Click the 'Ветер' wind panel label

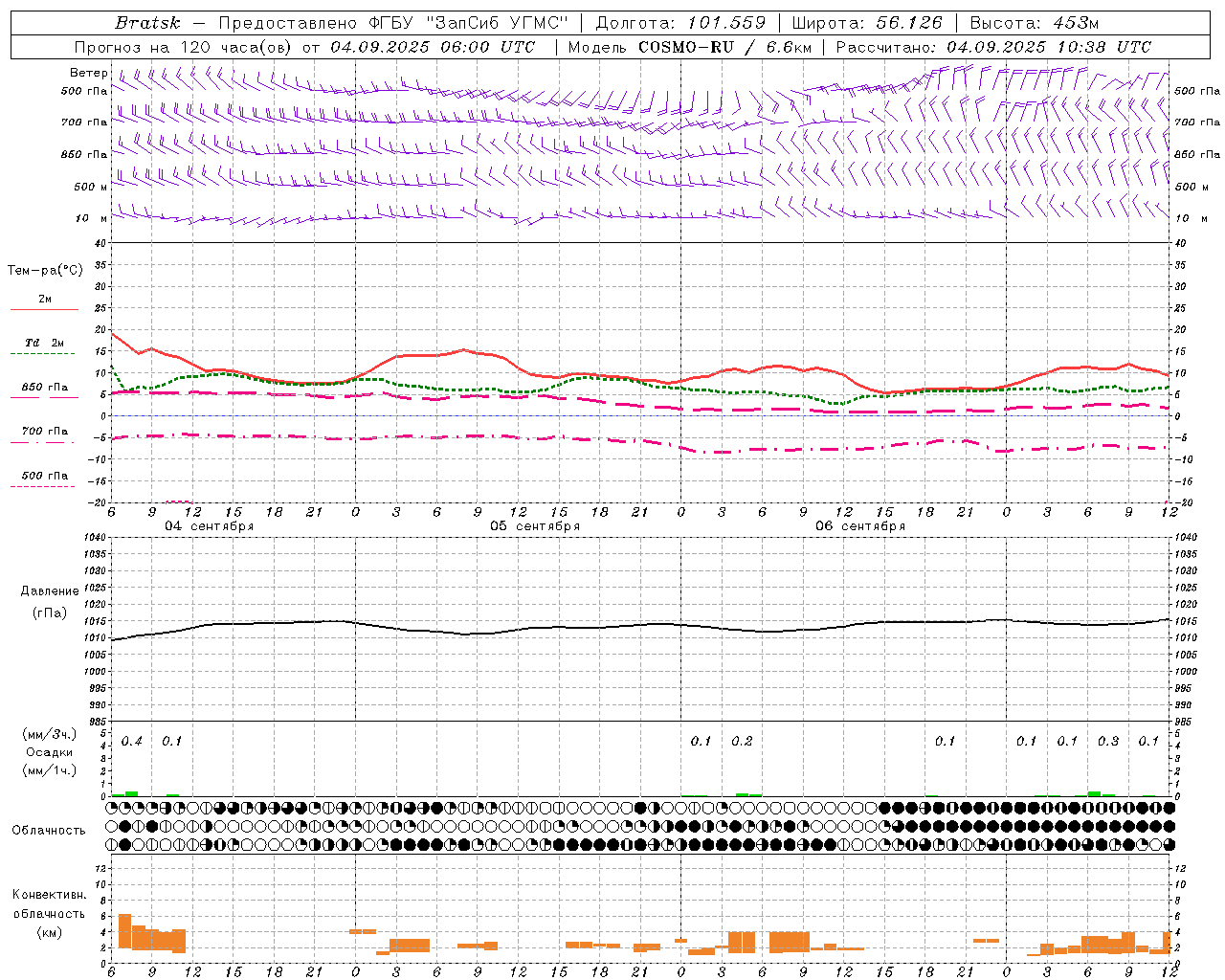[89, 73]
